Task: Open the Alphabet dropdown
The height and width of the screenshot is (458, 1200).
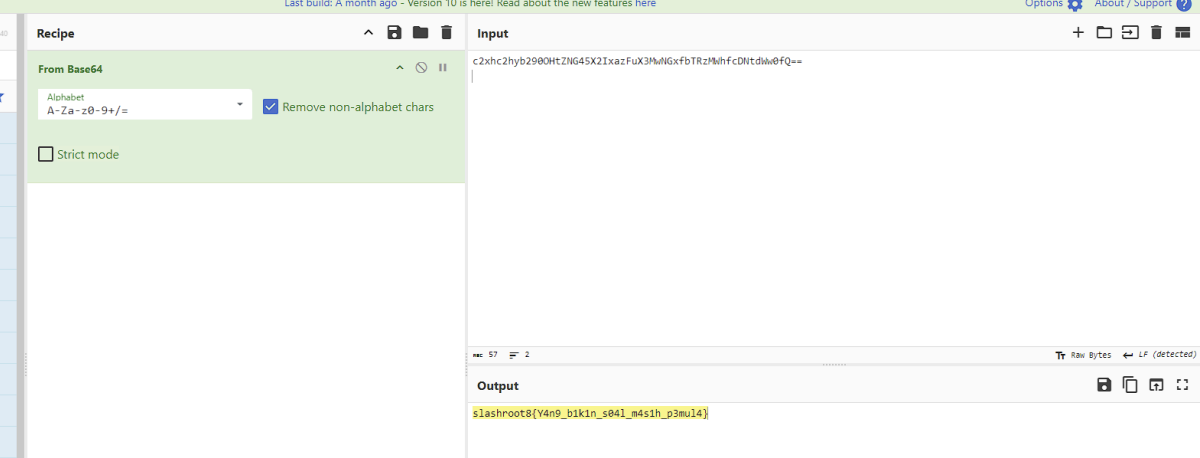Action: coord(145,105)
